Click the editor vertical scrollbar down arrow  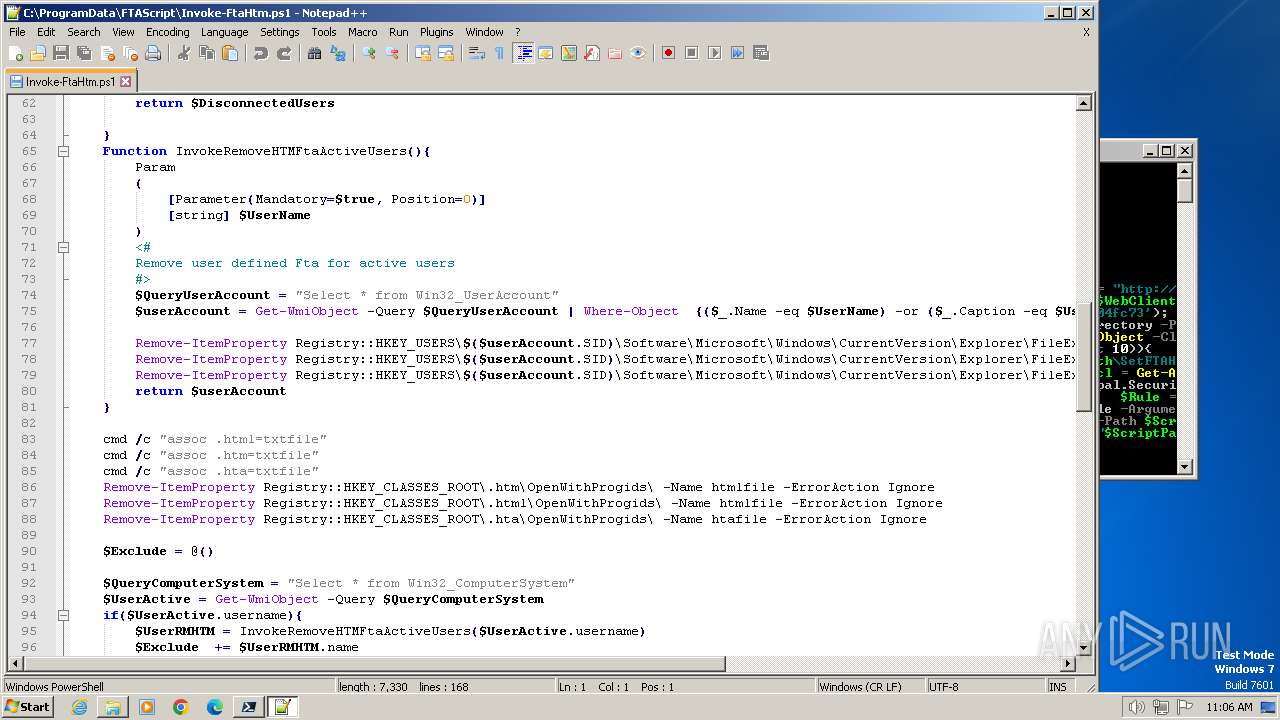(1084, 647)
